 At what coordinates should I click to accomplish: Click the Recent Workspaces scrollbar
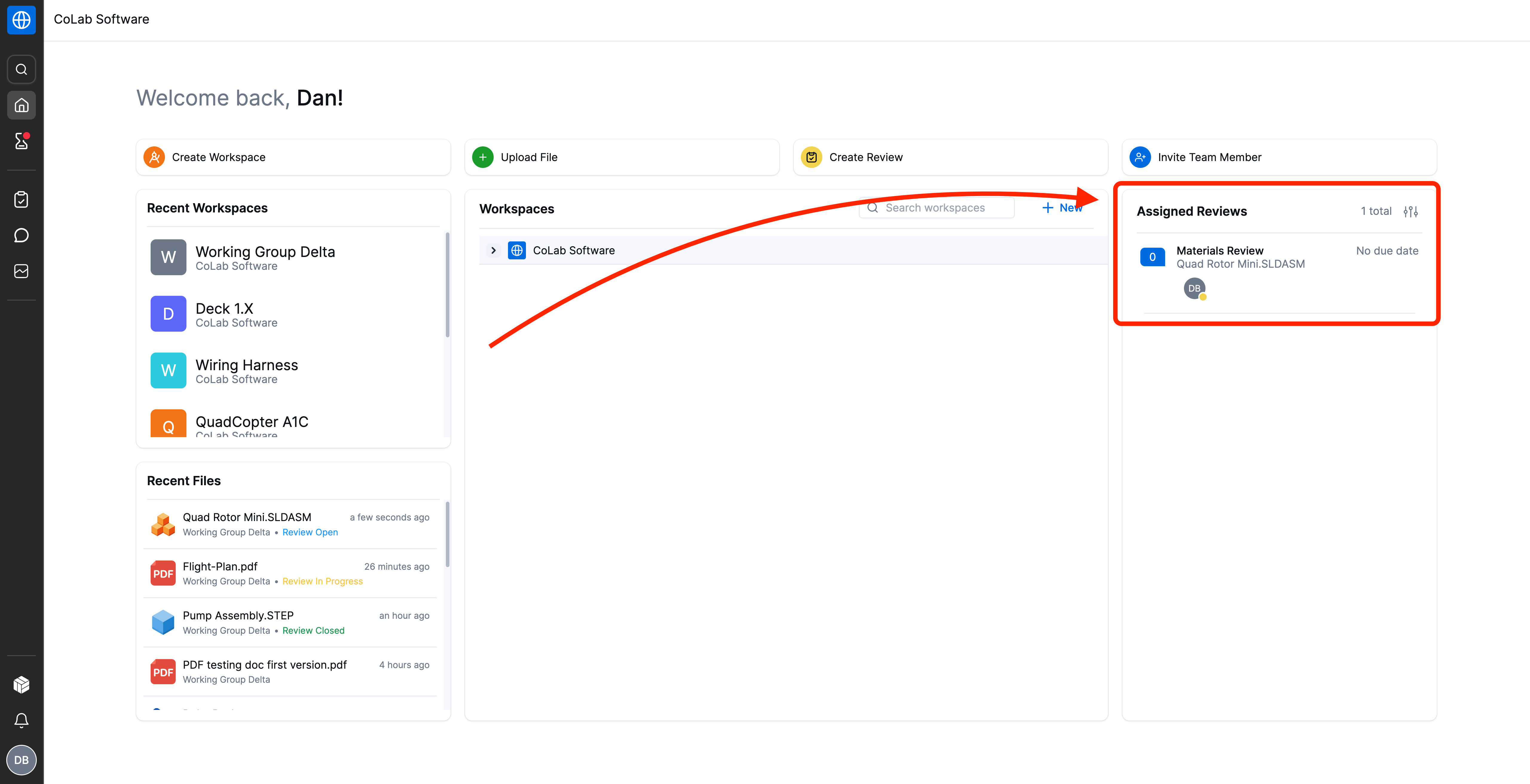point(447,286)
